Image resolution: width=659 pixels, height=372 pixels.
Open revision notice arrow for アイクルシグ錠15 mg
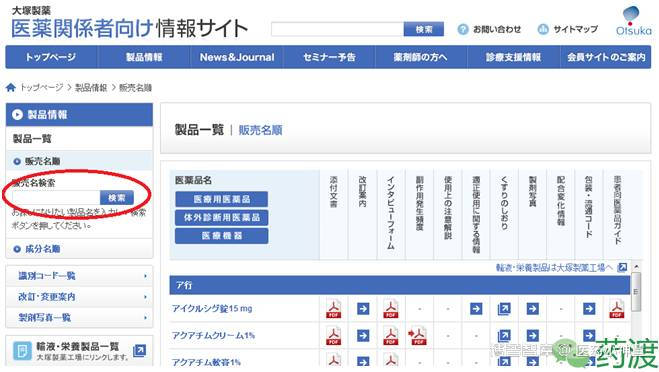(363, 309)
